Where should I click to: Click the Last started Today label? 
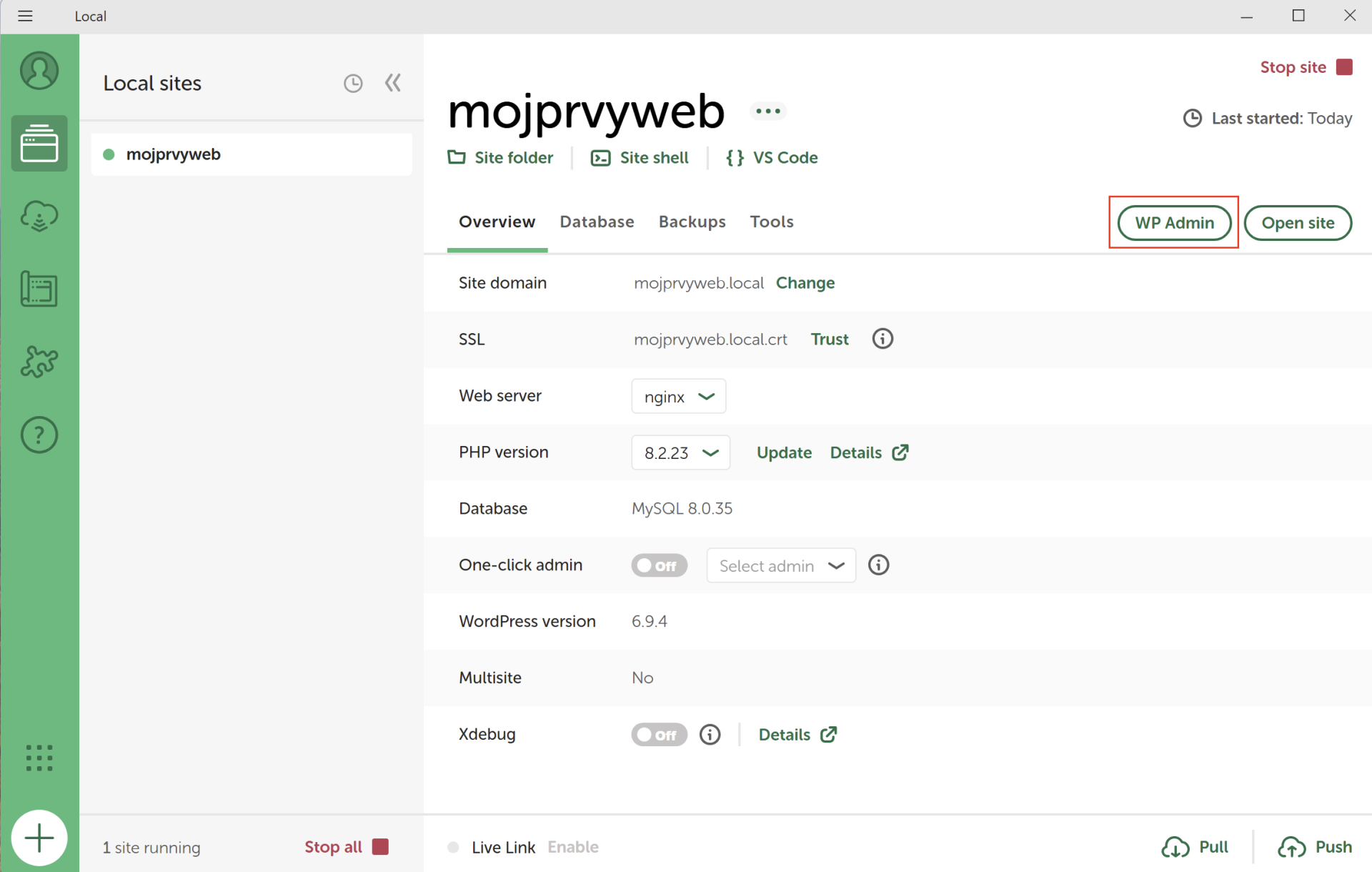coord(1268,119)
